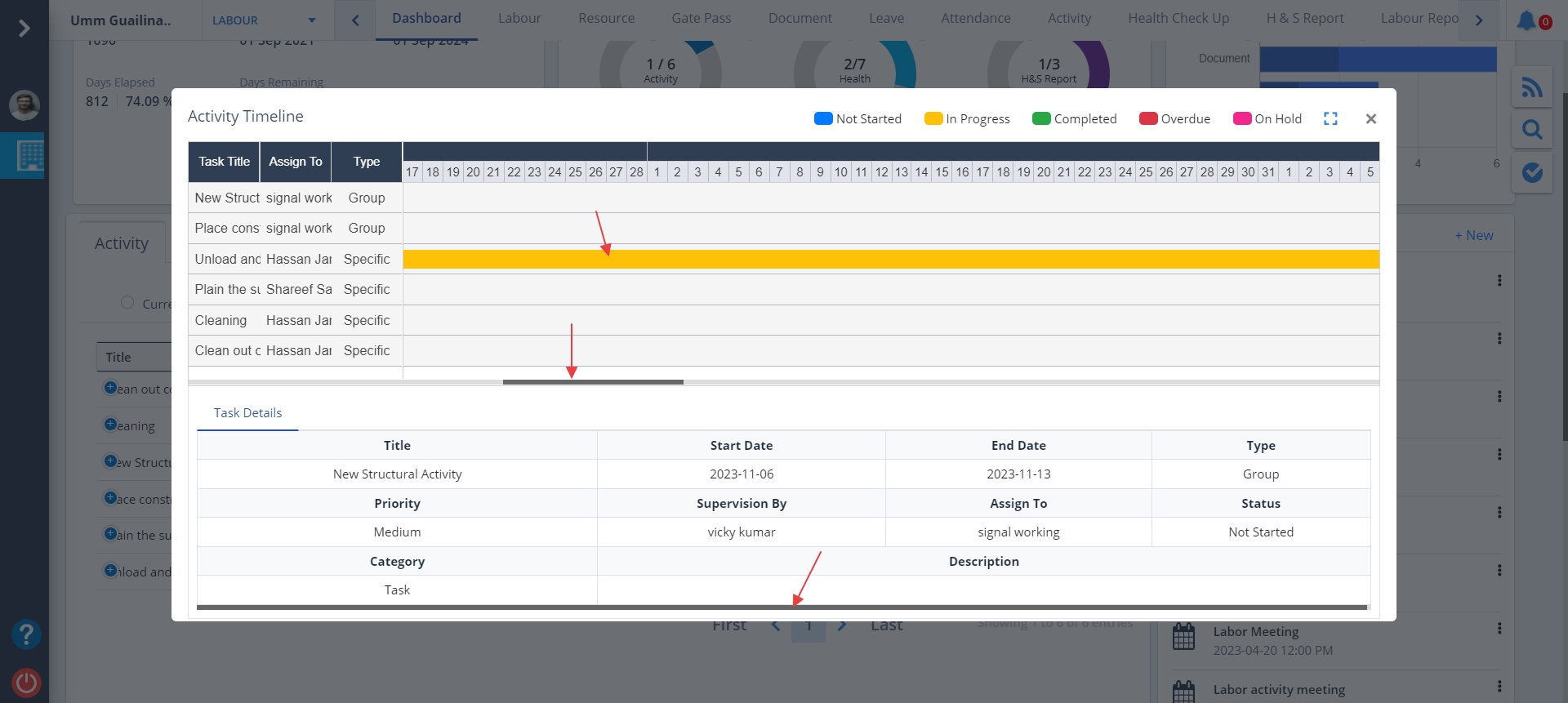Click the notification bell icon

tap(1526, 20)
